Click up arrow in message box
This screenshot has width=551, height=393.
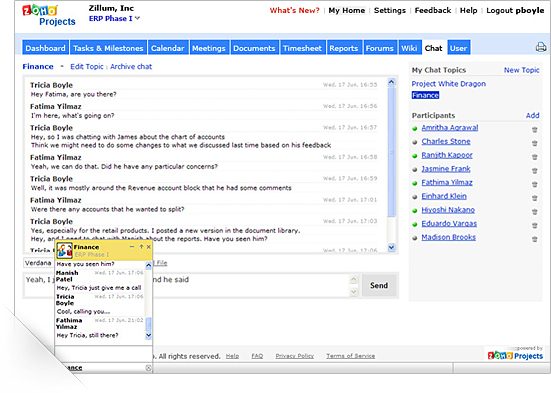[354, 280]
